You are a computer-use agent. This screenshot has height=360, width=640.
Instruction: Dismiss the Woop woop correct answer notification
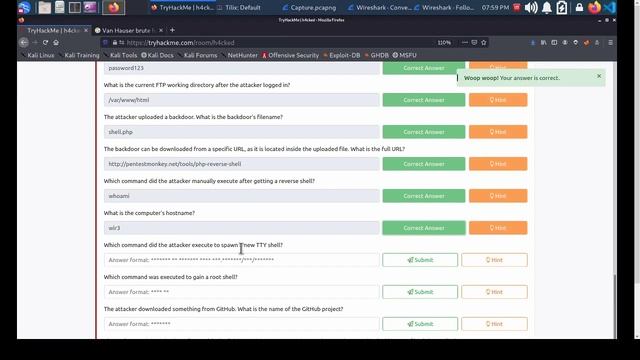pos(599,76)
